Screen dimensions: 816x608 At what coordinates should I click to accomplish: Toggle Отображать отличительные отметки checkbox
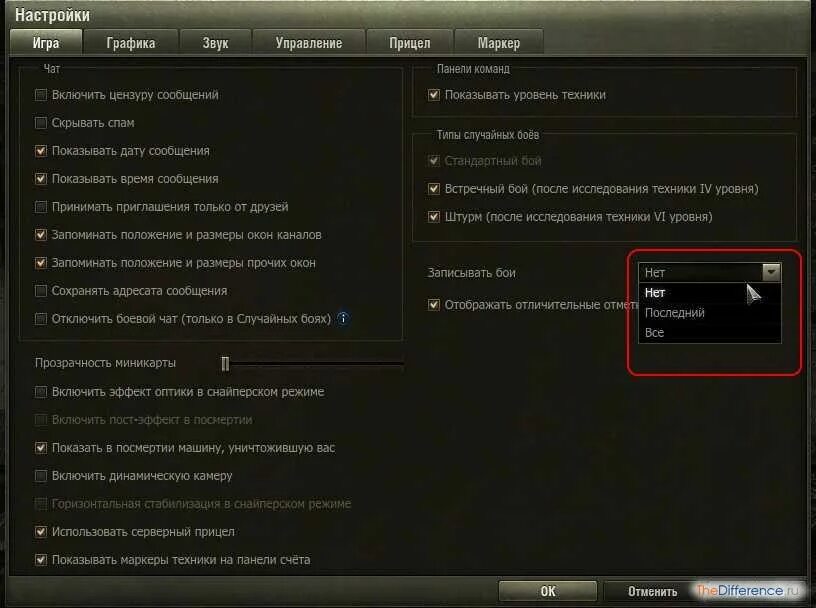434,305
